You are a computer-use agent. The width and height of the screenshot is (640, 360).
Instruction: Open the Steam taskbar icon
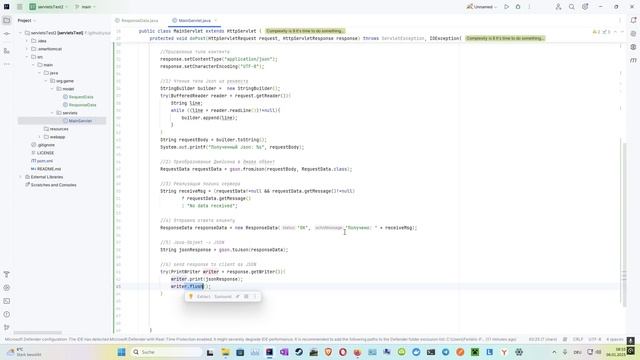pyautogui.click(x=299, y=352)
